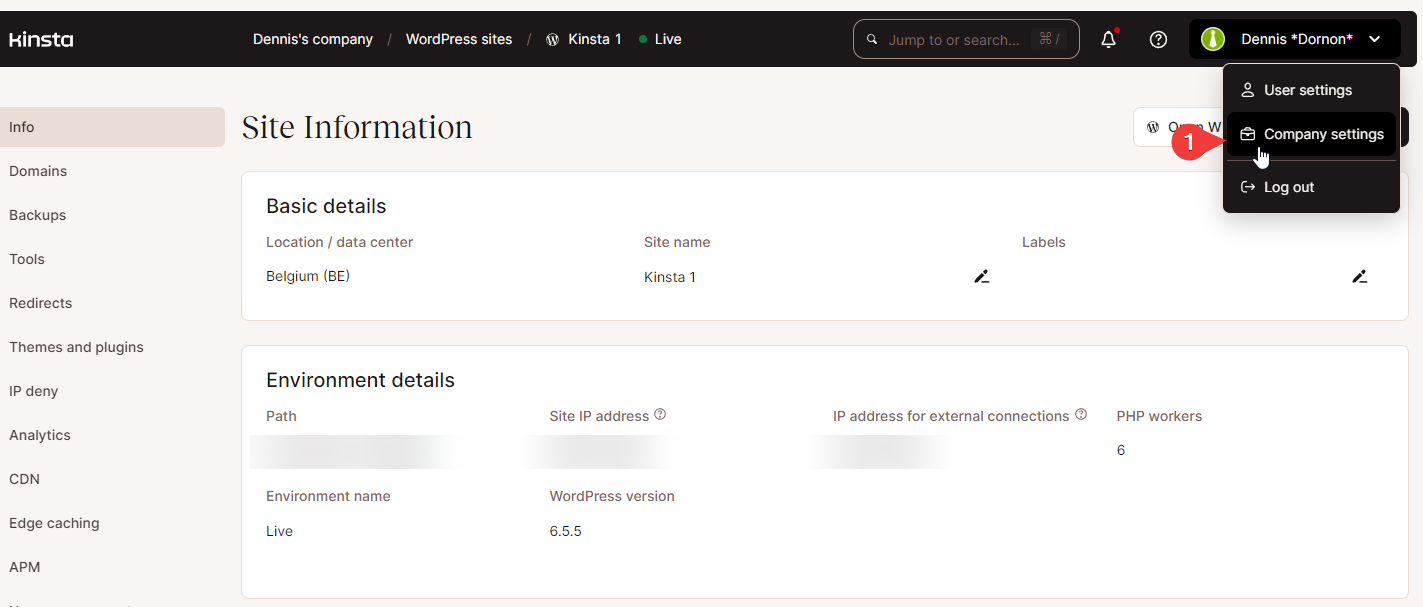The height and width of the screenshot is (607, 1423).
Task: Click the Site IP address tooltip icon
Action: pos(661,414)
